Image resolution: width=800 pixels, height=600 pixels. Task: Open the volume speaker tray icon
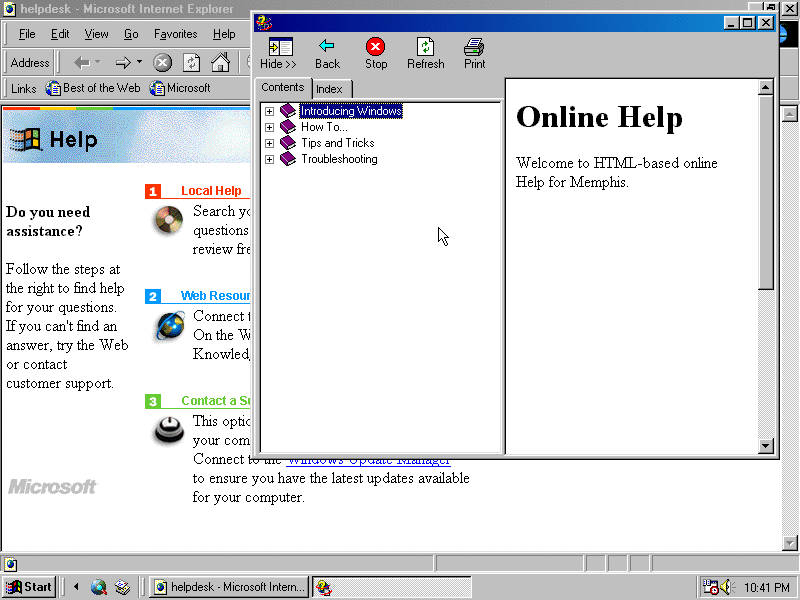click(727, 587)
